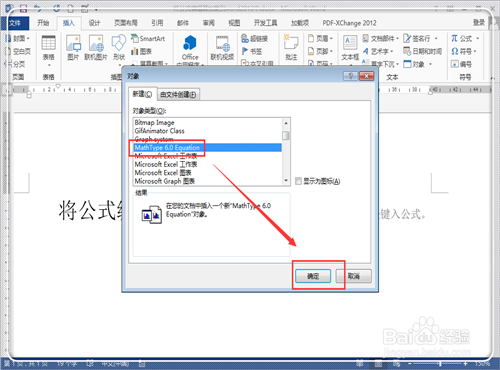This screenshot has width=500, height=370.
Task: Switch to the 审阅 review tab
Action: point(209,23)
